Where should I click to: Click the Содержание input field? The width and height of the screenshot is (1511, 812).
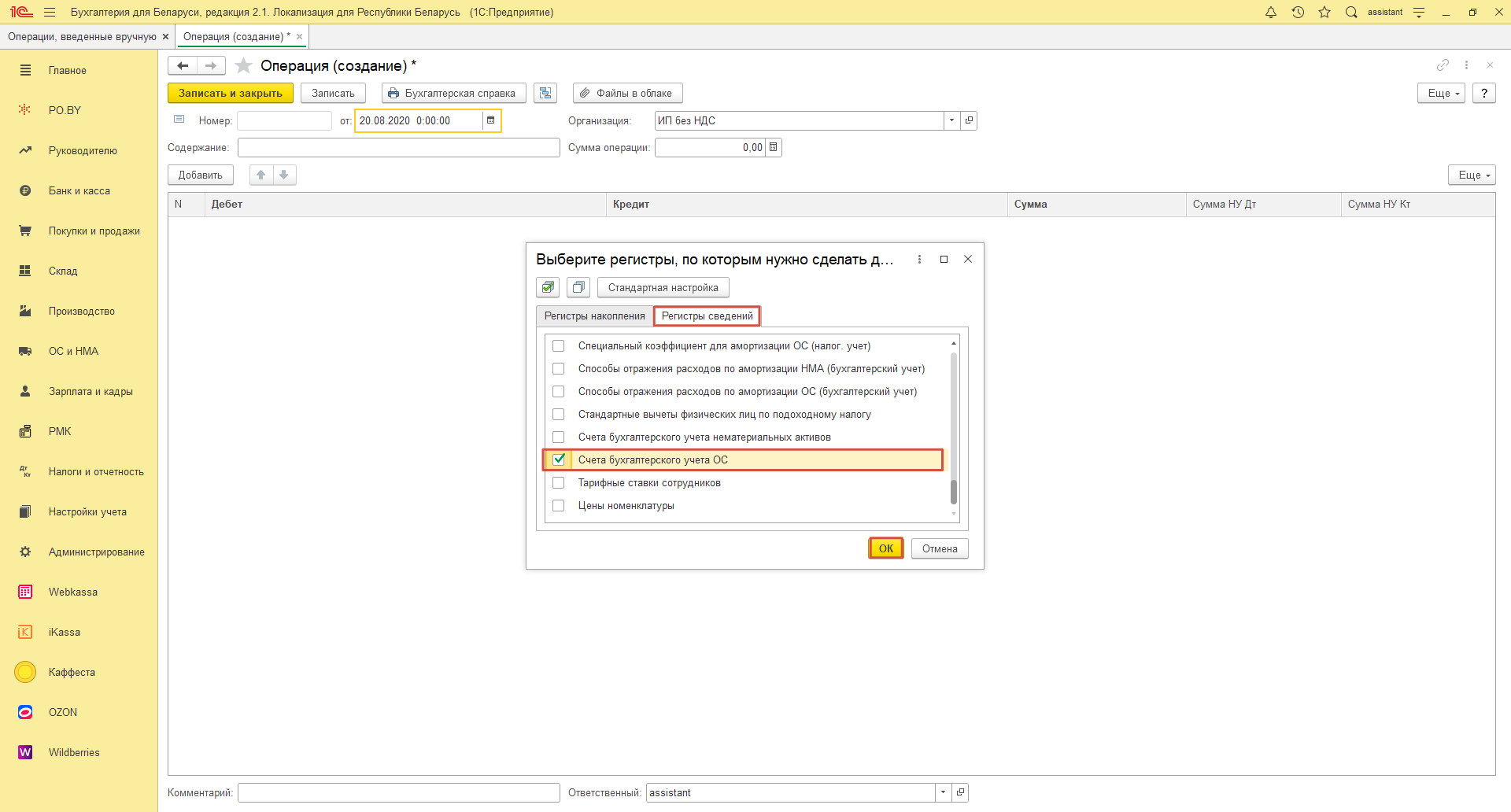point(398,147)
